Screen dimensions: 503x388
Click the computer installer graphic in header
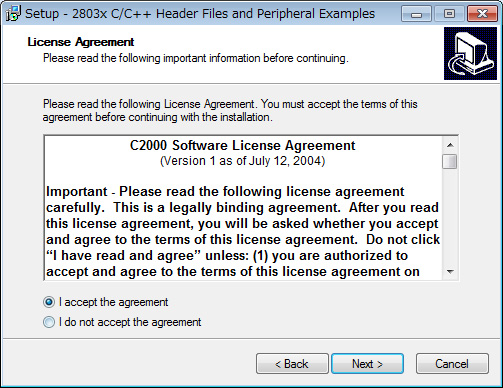(x=470, y=54)
